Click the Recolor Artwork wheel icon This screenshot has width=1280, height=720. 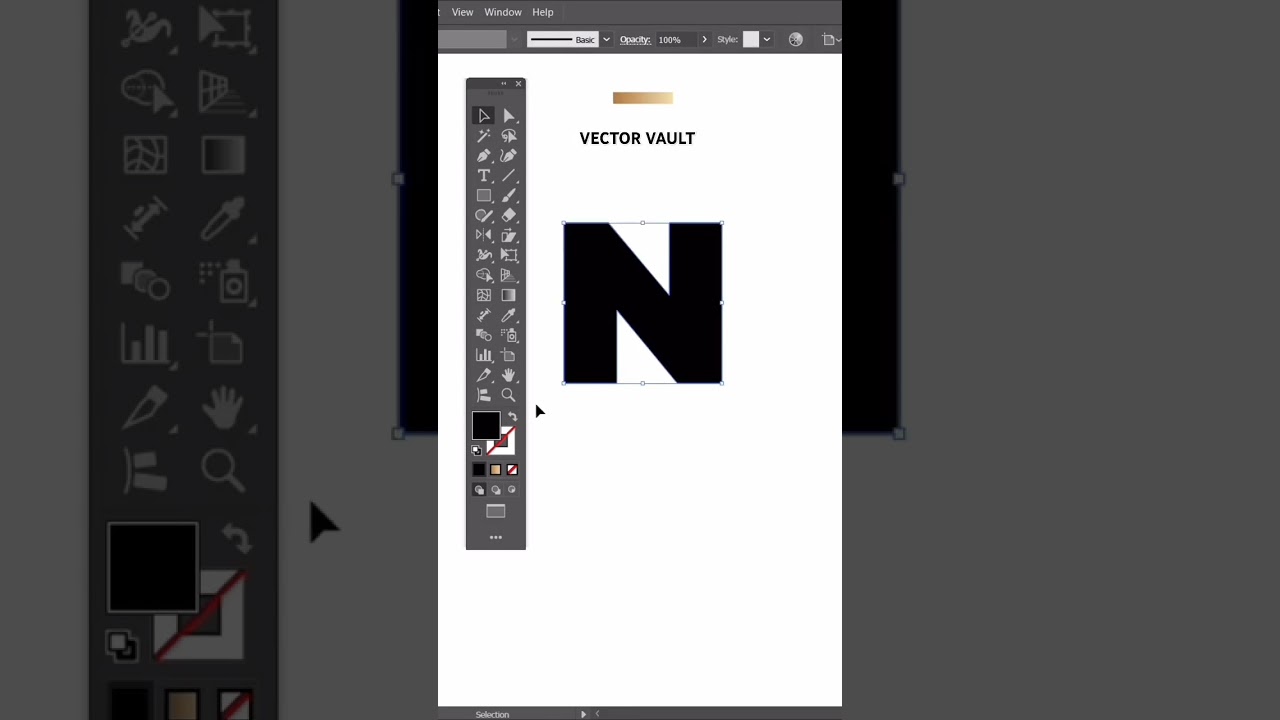click(796, 40)
